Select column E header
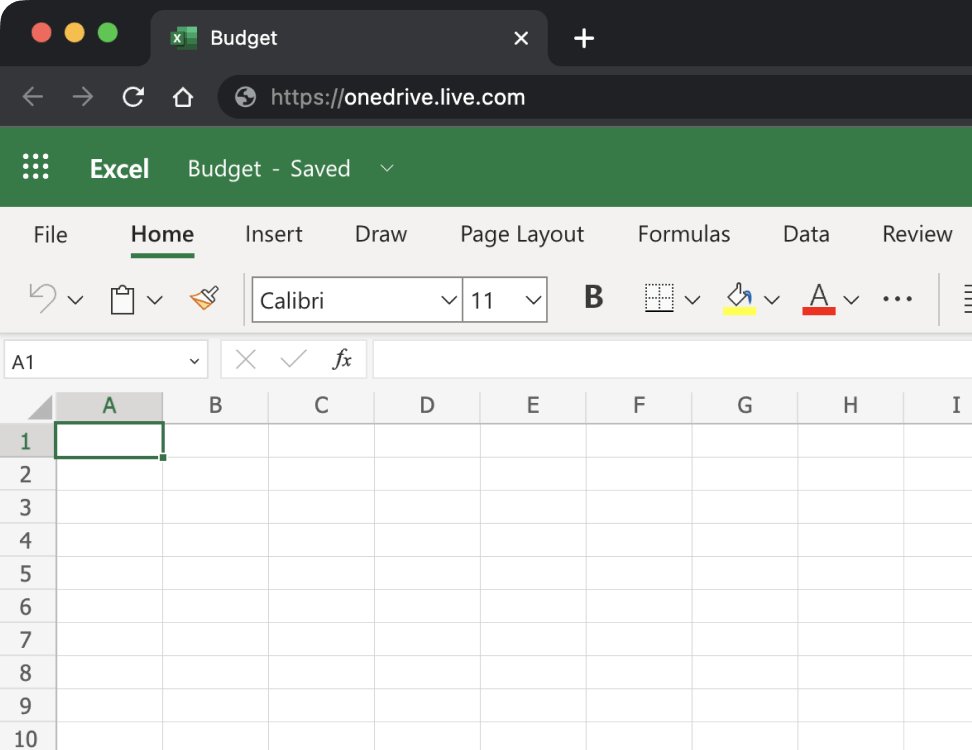 [x=532, y=406]
